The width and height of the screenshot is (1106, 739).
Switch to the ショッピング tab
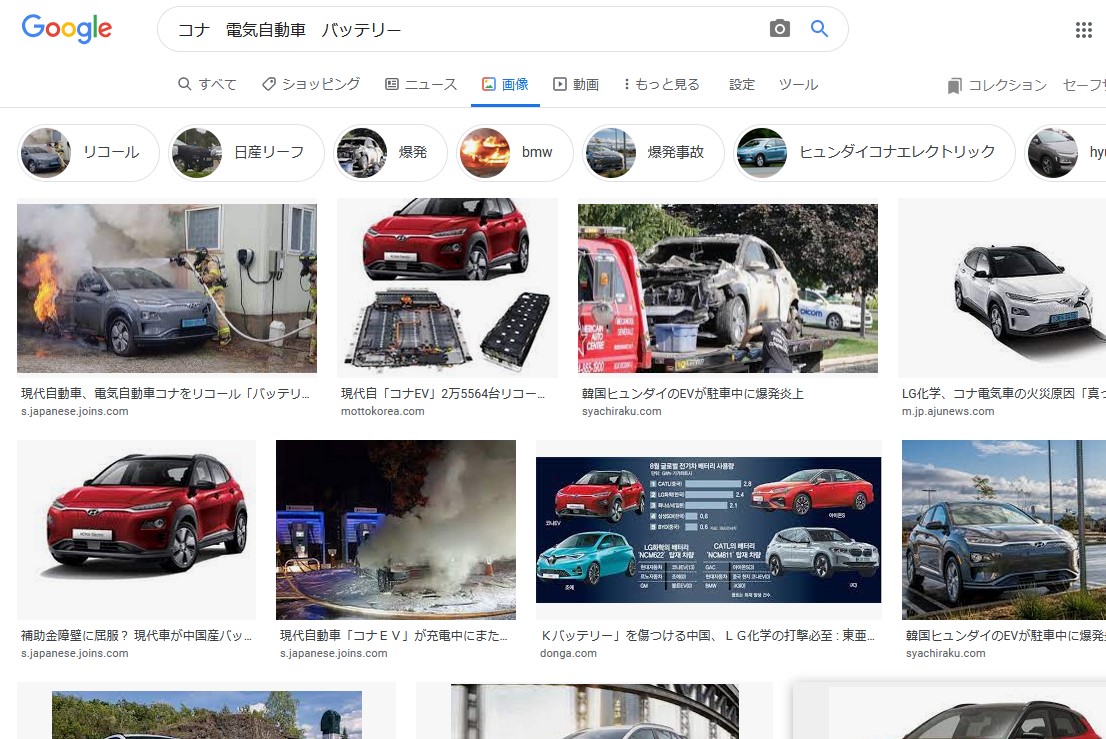coord(310,85)
